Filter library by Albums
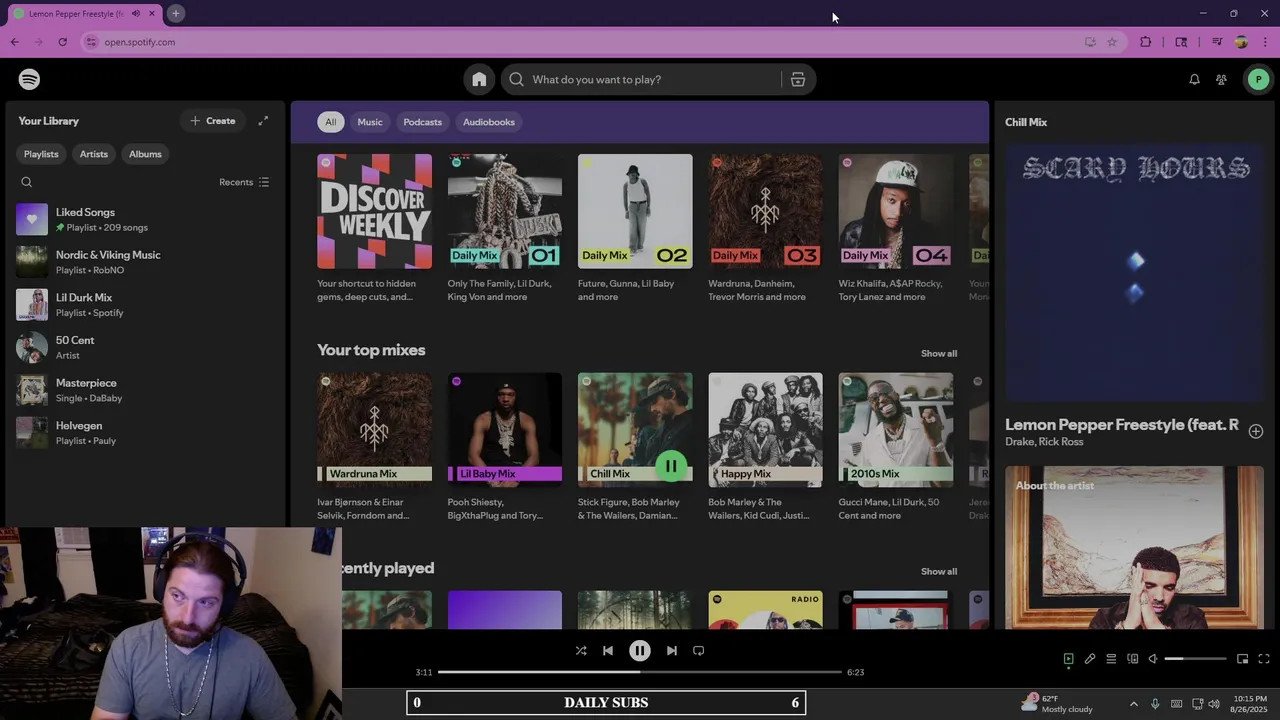This screenshot has height=720, width=1280. pyautogui.click(x=145, y=154)
